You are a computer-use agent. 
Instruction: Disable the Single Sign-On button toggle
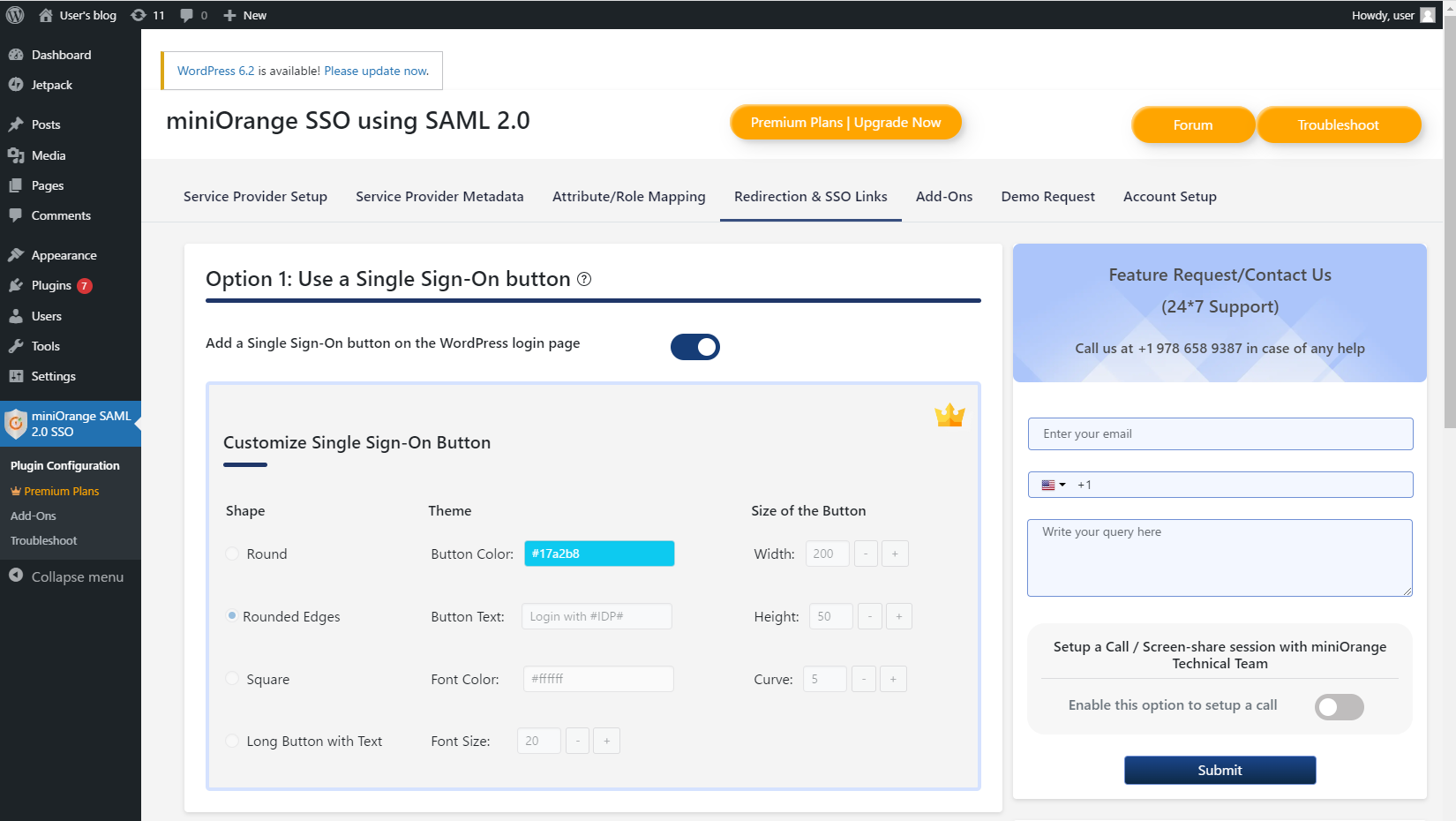(x=694, y=347)
